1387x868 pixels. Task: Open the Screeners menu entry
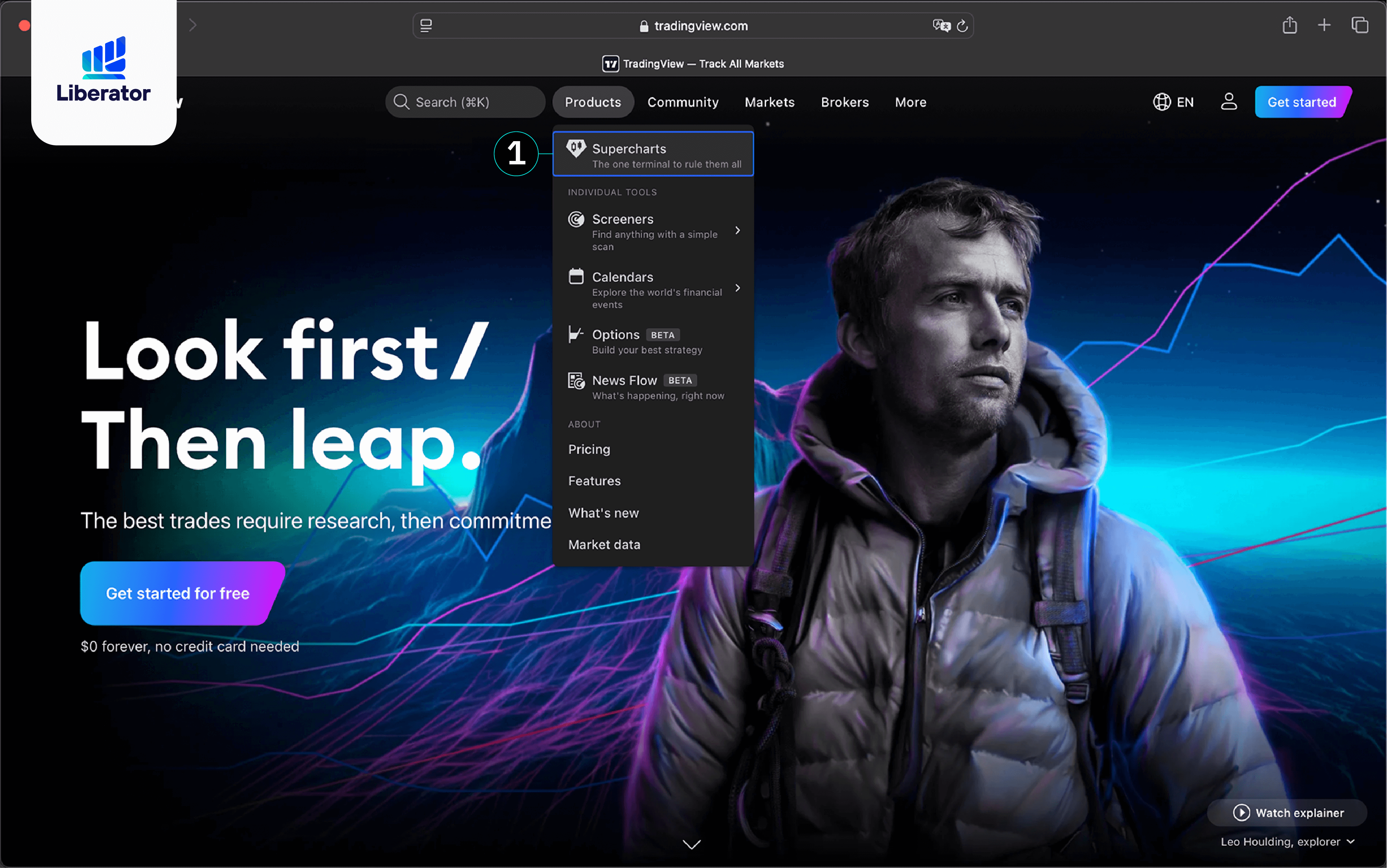653,231
